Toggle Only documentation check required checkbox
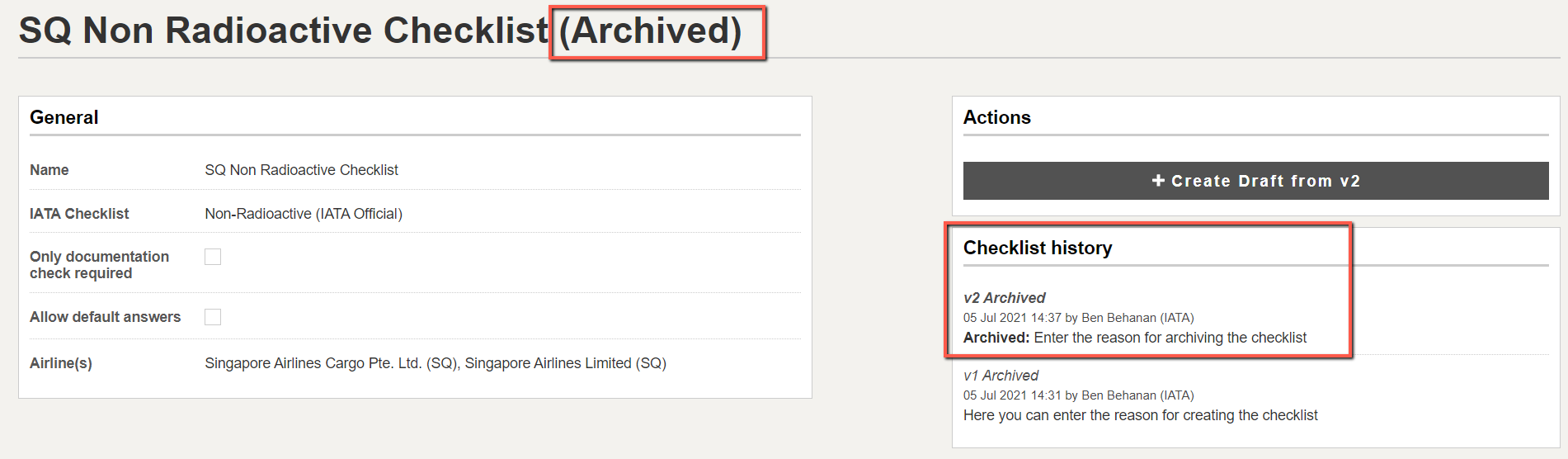The width and height of the screenshot is (1568, 459). point(213,257)
